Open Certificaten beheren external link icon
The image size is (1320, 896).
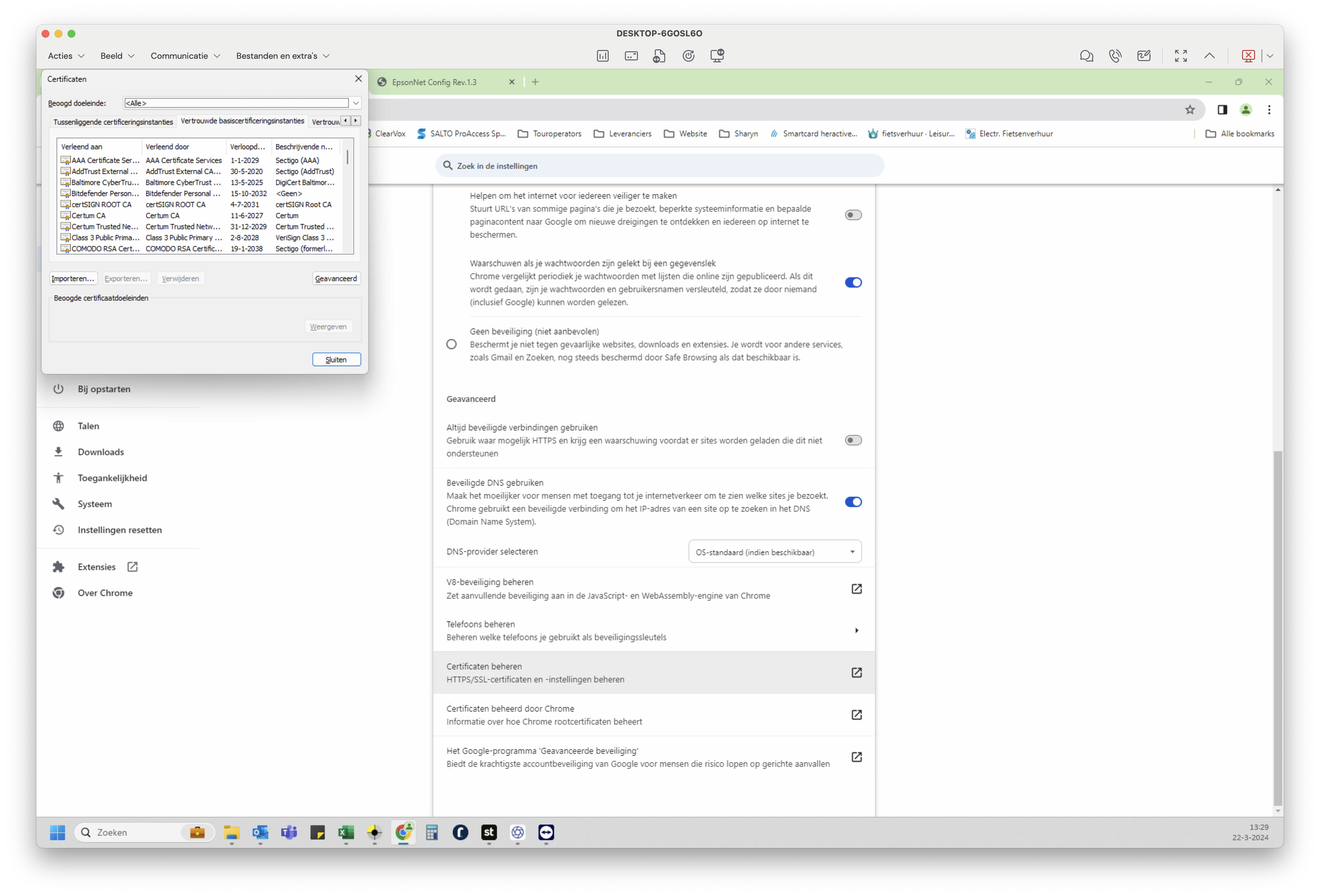[x=857, y=672]
